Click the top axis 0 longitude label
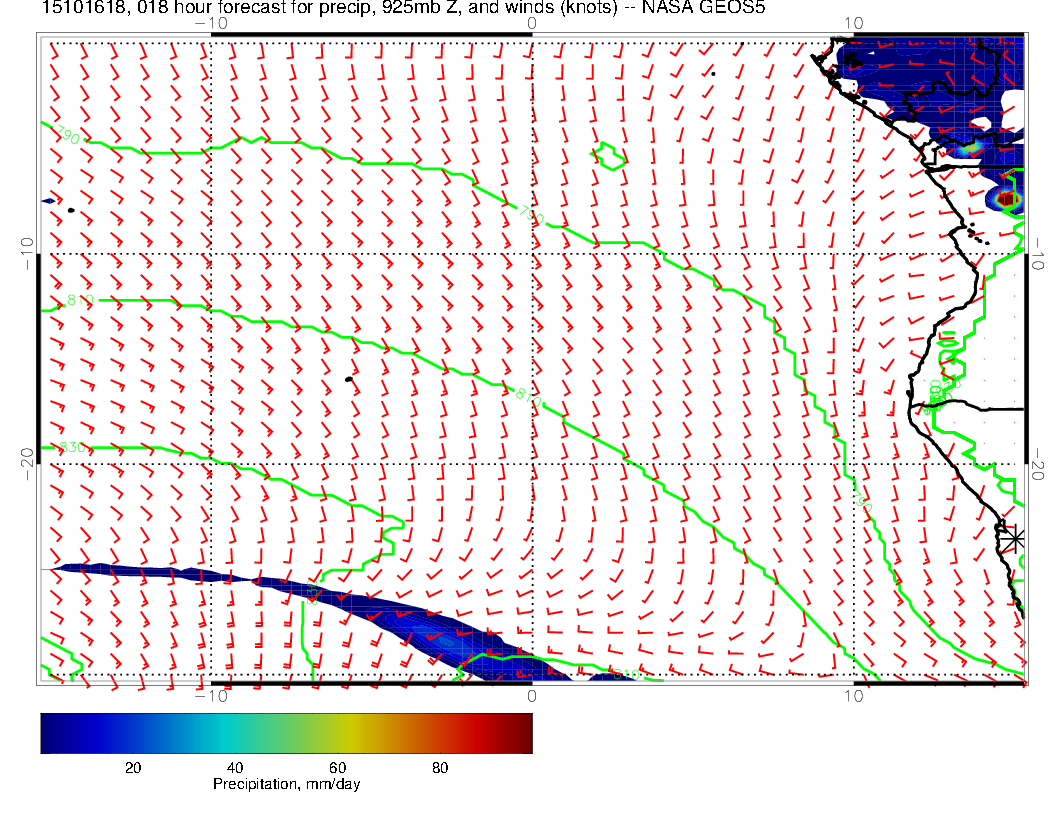This screenshot has width=1056, height=816. [531, 23]
